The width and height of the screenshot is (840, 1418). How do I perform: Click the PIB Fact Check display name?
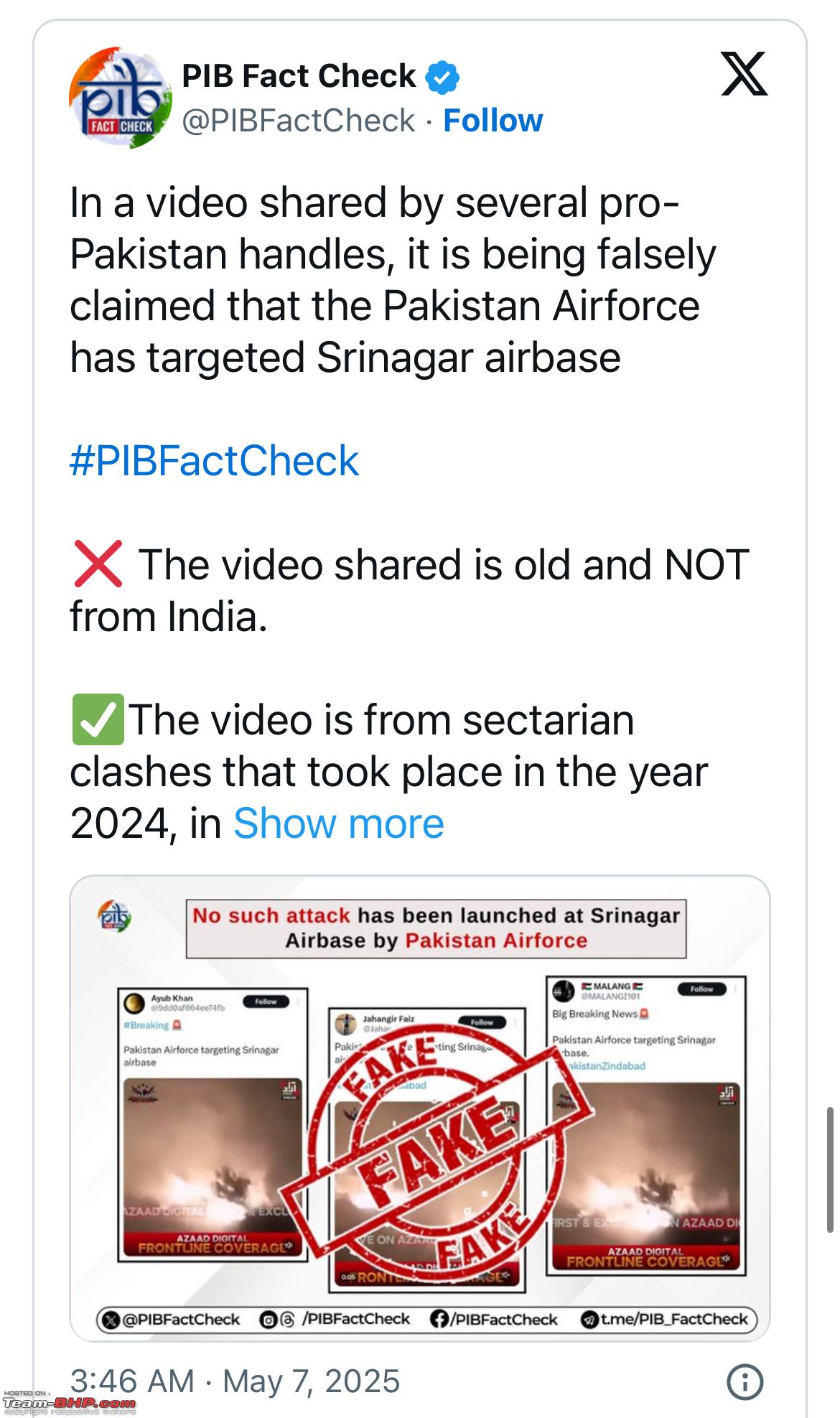tap(299, 76)
